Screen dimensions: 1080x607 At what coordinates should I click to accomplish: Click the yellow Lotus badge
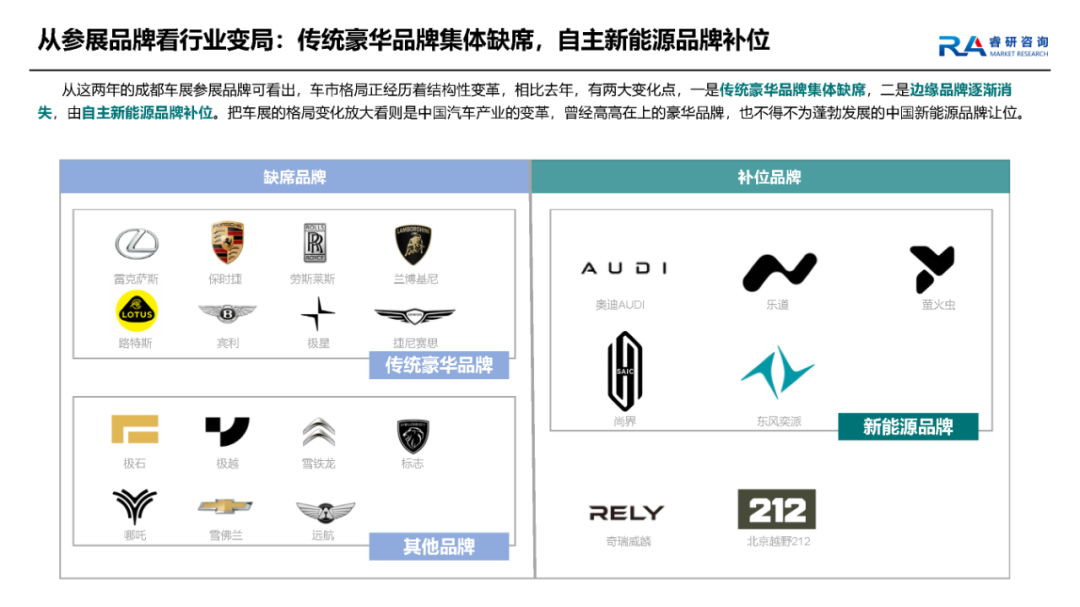pyautogui.click(x=136, y=311)
